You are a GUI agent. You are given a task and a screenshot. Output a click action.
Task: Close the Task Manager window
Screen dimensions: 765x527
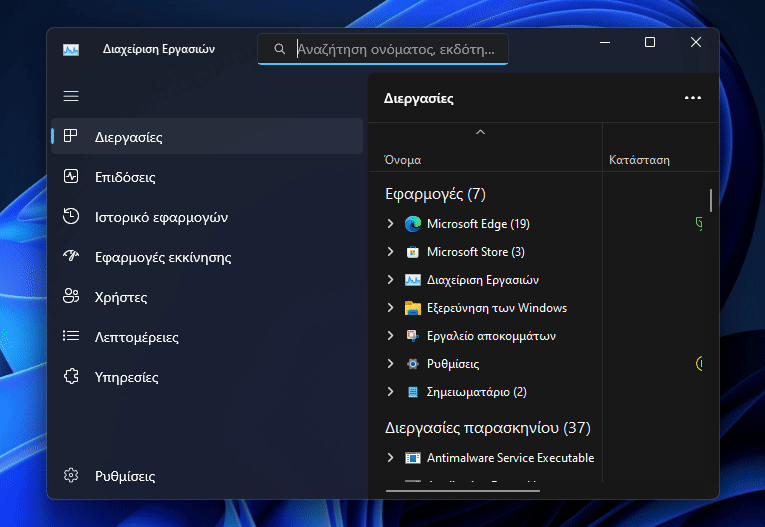(x=696, y=42)
